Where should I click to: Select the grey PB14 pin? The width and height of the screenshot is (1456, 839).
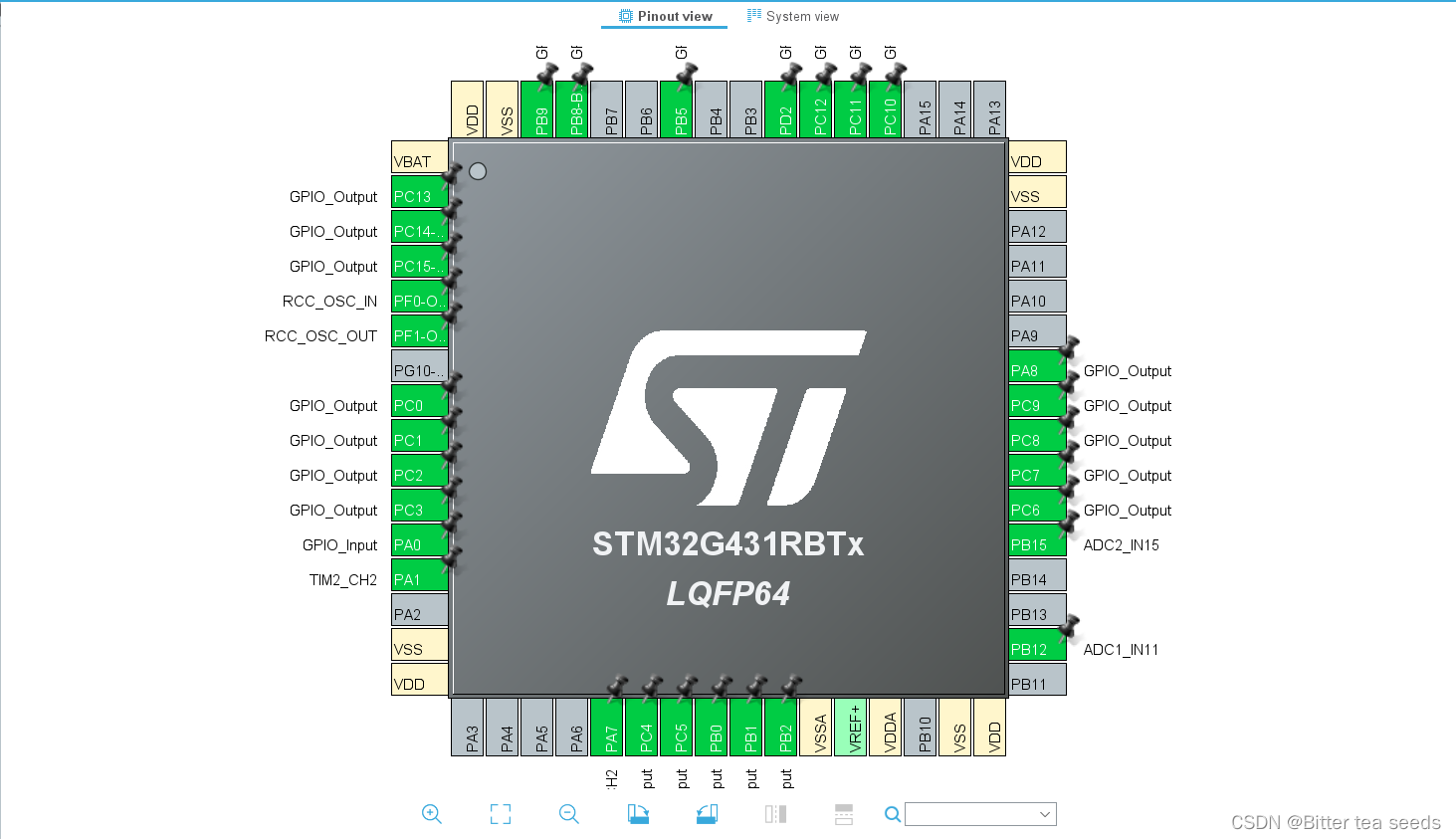1037,575
